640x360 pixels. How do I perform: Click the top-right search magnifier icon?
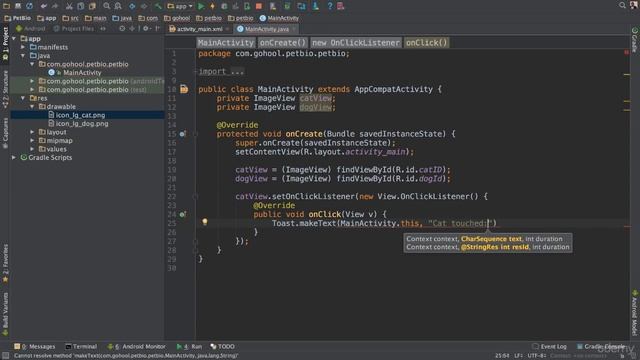point(622,5)
